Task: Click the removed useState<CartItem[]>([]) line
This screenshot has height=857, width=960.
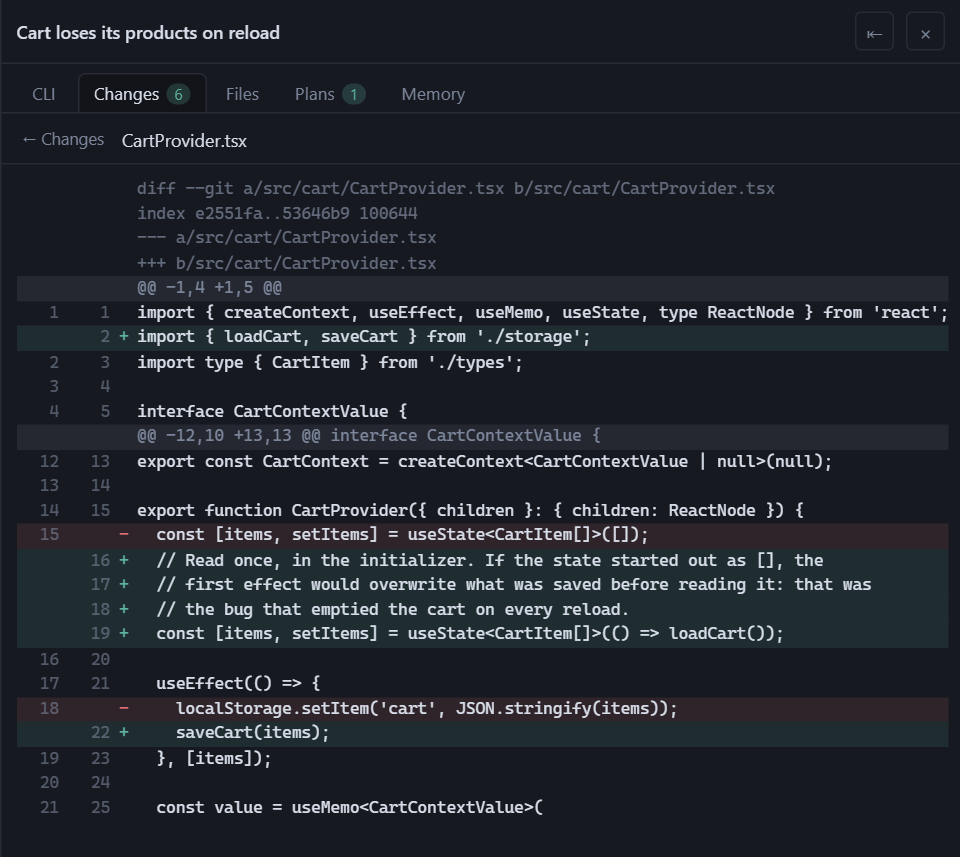Action: click(x=482, y=535)
